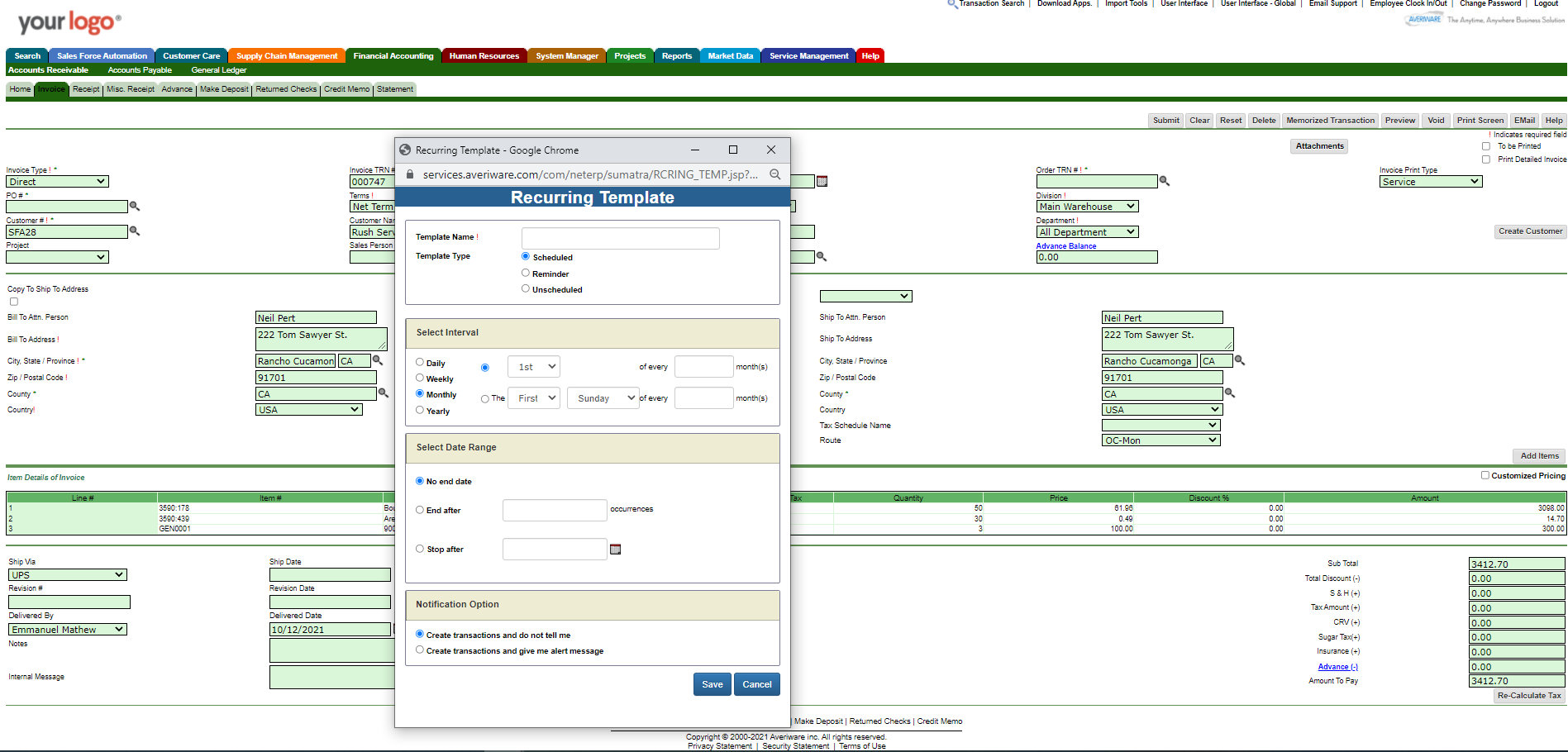Image resolution: width=1568 pixels, height=752 pixels.
Task: Open the Ship To City/State lookup magnifier
Action: click(1237, 359)
